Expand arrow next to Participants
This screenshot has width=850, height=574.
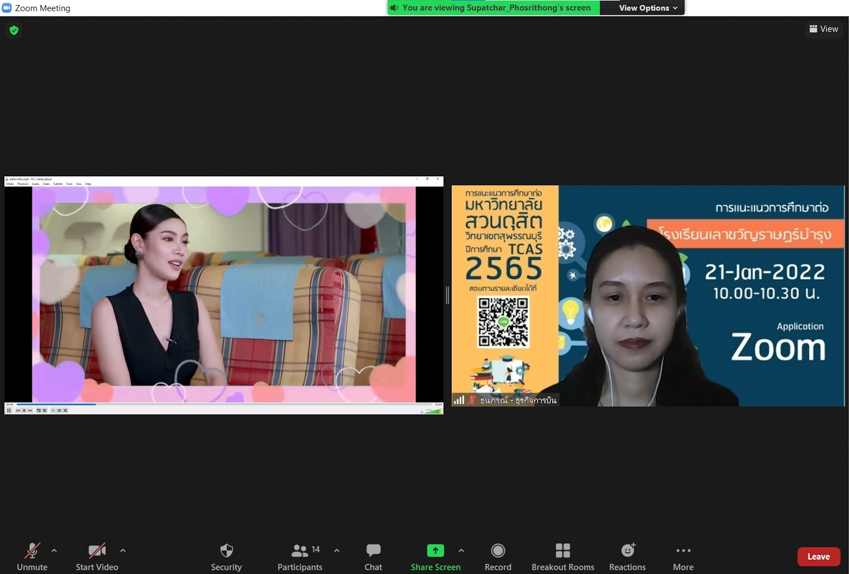337,551
